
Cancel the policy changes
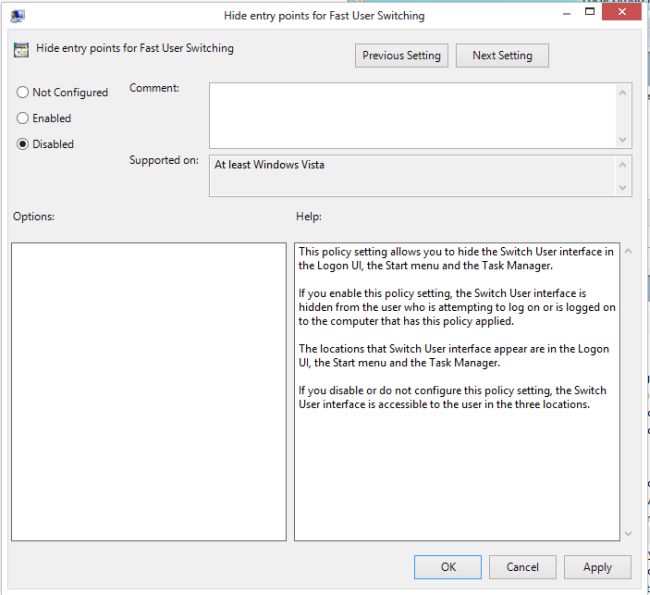coord(522,567)
